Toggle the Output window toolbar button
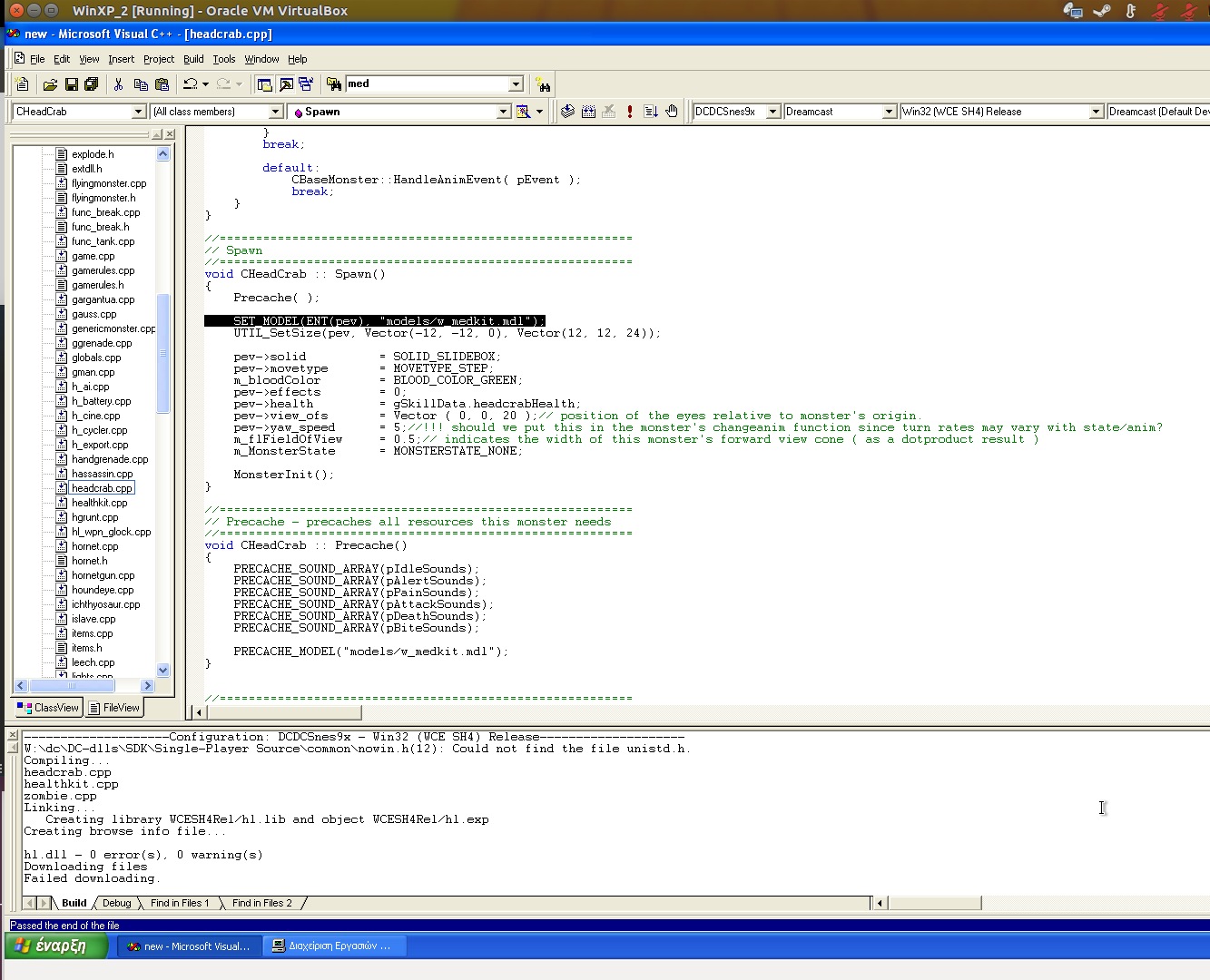 click(x=285, y=84)
